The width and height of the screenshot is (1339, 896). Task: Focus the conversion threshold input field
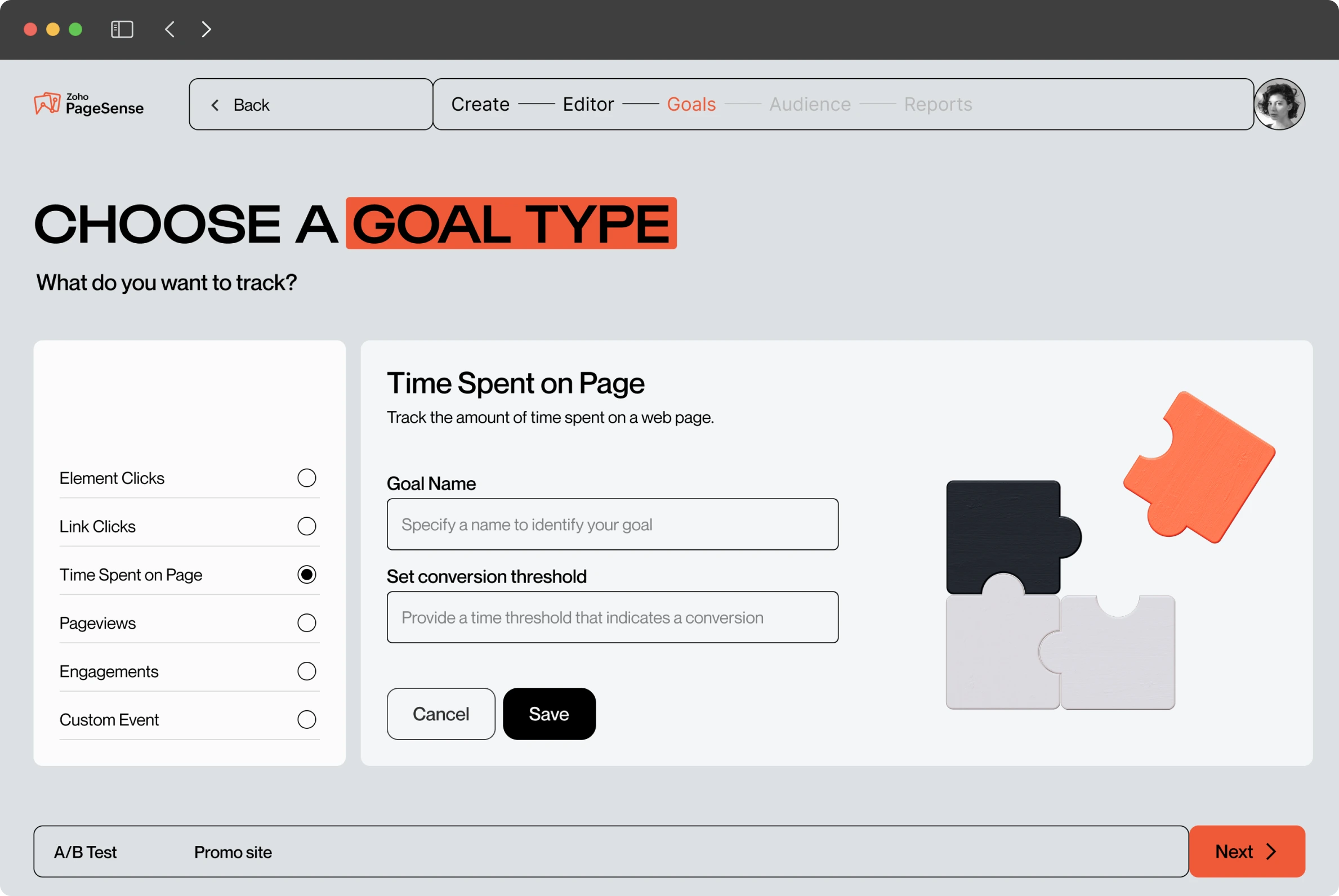[x=612, y=617]
